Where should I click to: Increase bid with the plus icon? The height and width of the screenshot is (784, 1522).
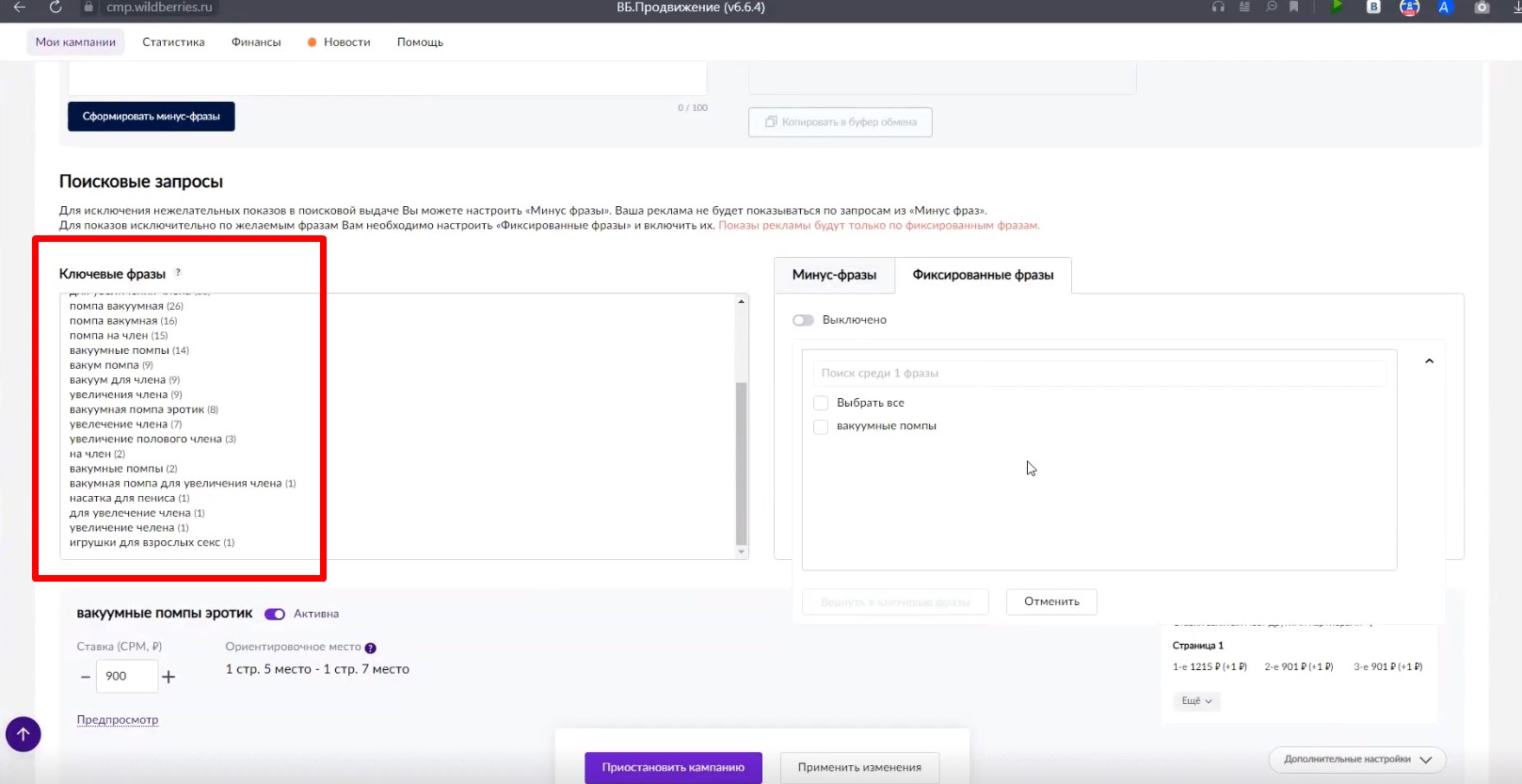point(168,677)
